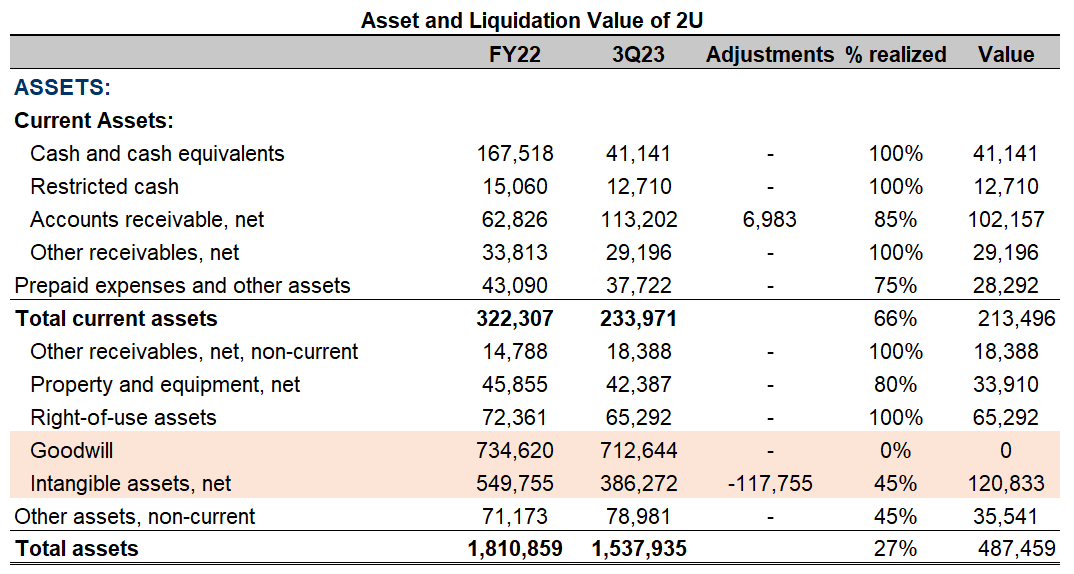Select the 85% realized cell
The width and height of the screenshot is (1074, 574).
coord(895,219)
